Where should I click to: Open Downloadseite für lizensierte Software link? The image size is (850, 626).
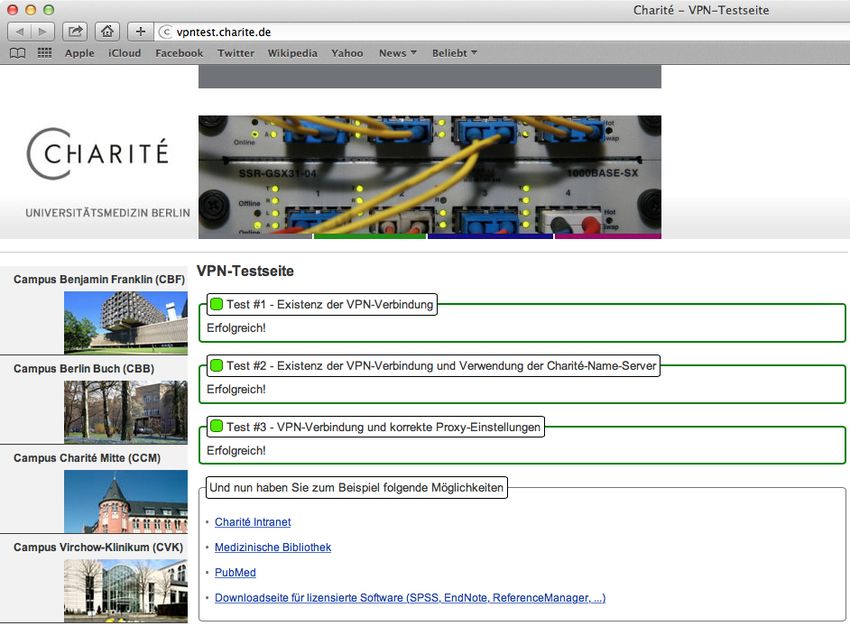(410, 598)
